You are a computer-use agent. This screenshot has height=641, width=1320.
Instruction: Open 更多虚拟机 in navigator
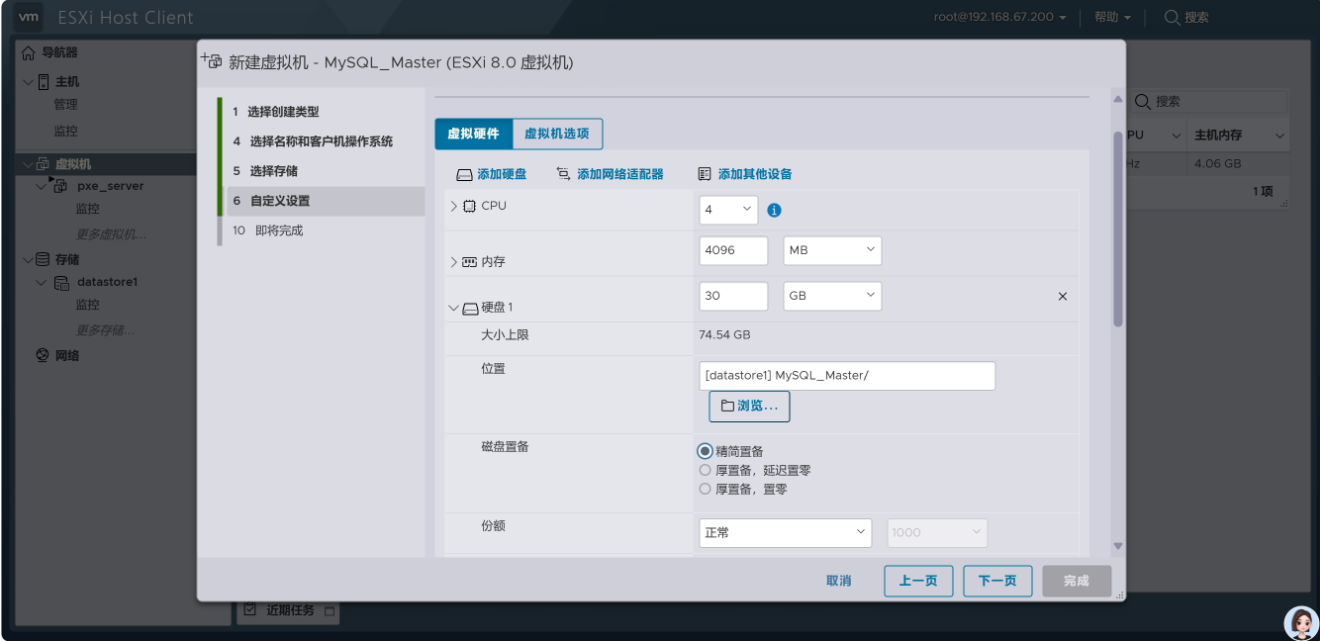111,234
